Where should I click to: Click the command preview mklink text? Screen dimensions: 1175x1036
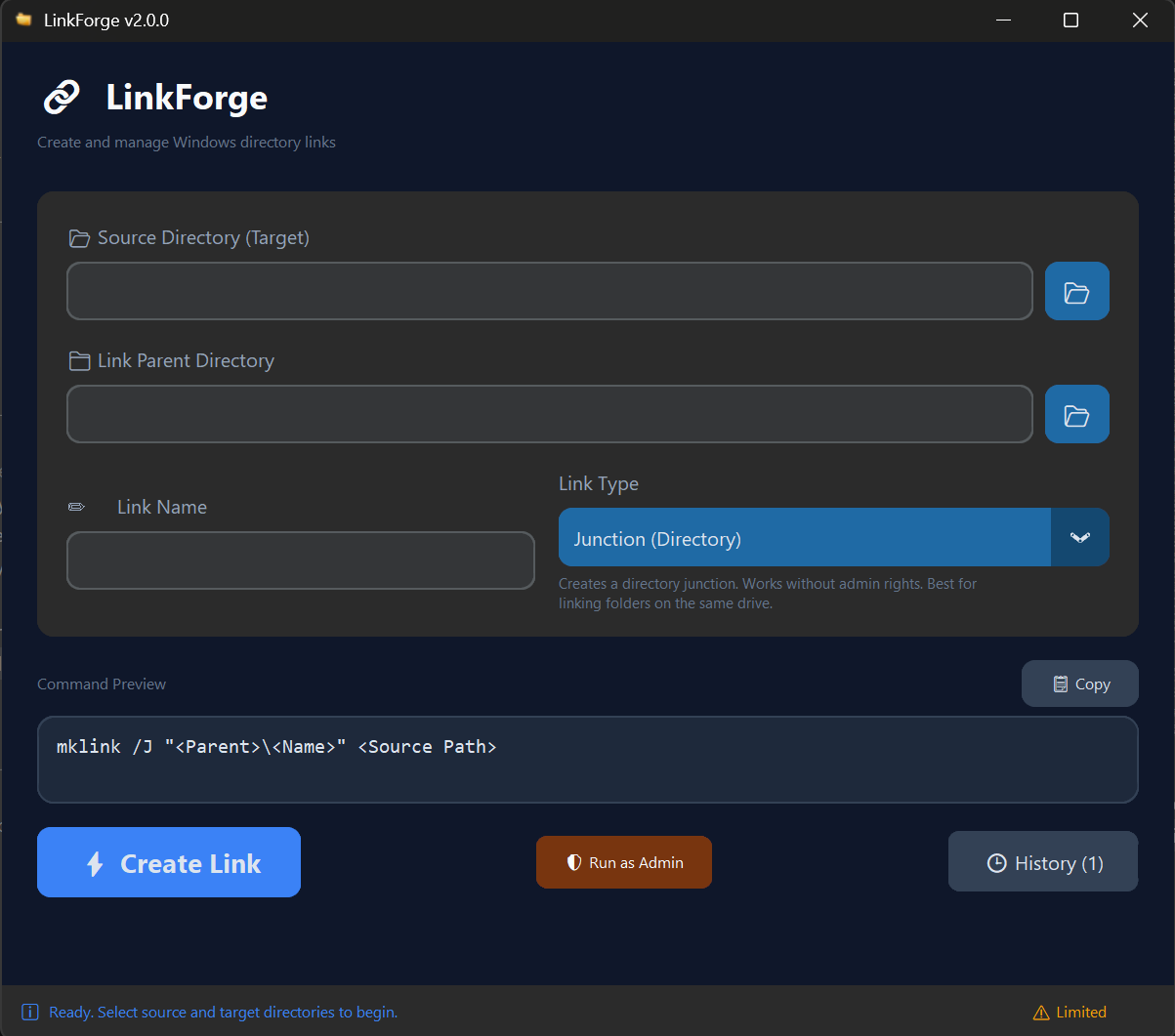[x=276, y=747]
